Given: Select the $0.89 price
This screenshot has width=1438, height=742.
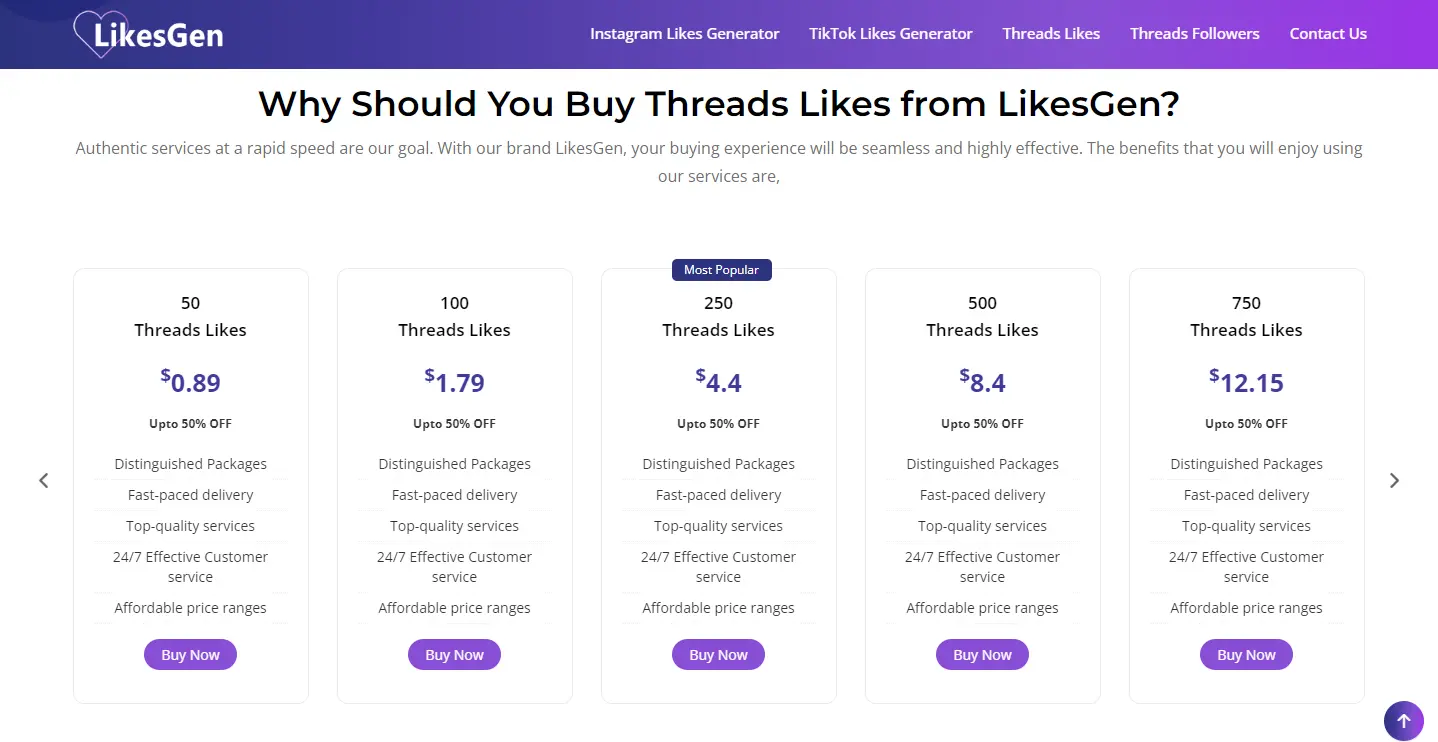Looking at the screenshot, I should (x=190, y=381).
